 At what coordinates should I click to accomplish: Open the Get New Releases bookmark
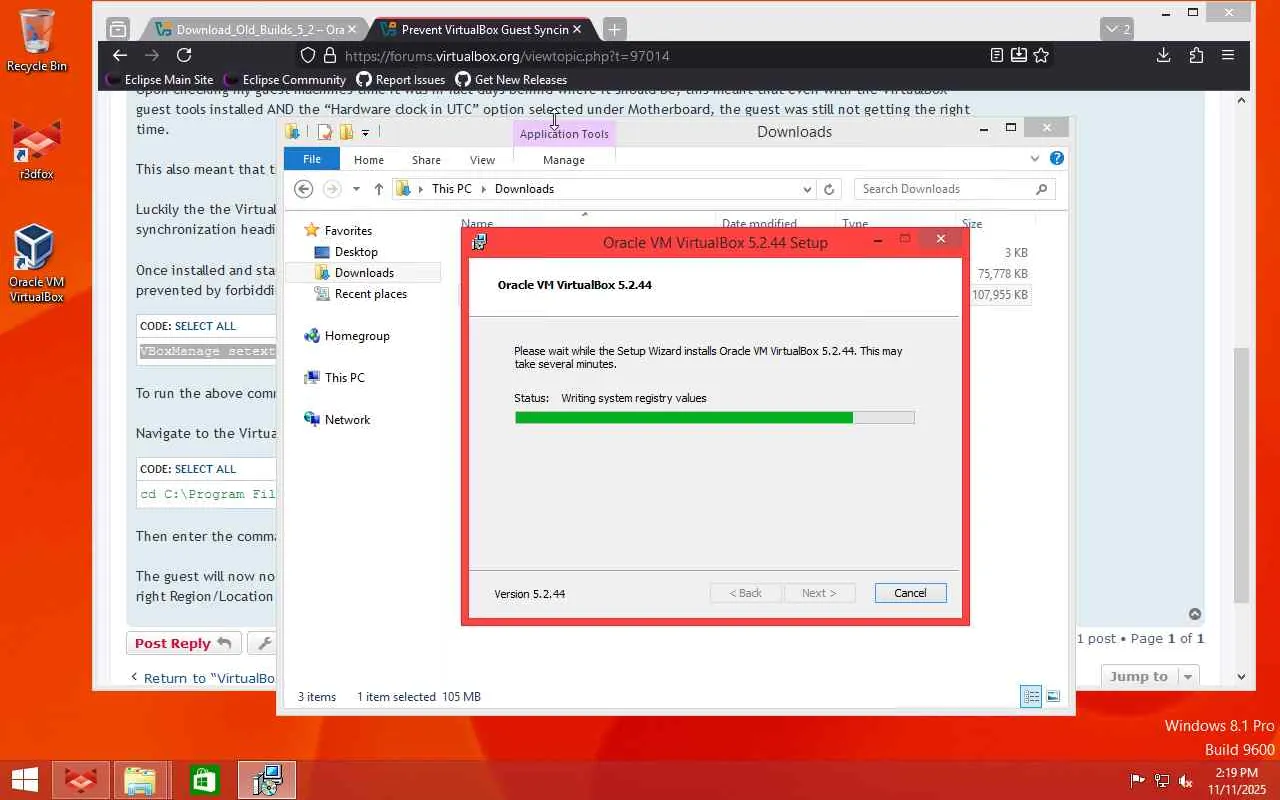(x=511, y=80)
